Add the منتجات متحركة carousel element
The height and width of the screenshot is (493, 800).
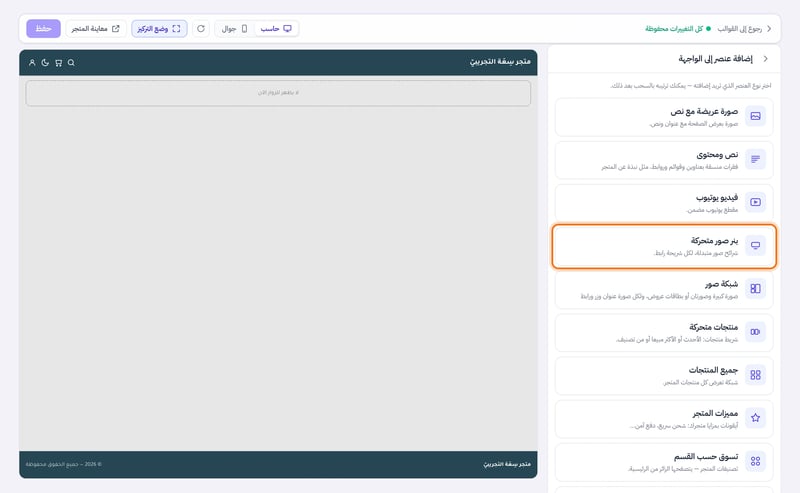pos(664,333)
